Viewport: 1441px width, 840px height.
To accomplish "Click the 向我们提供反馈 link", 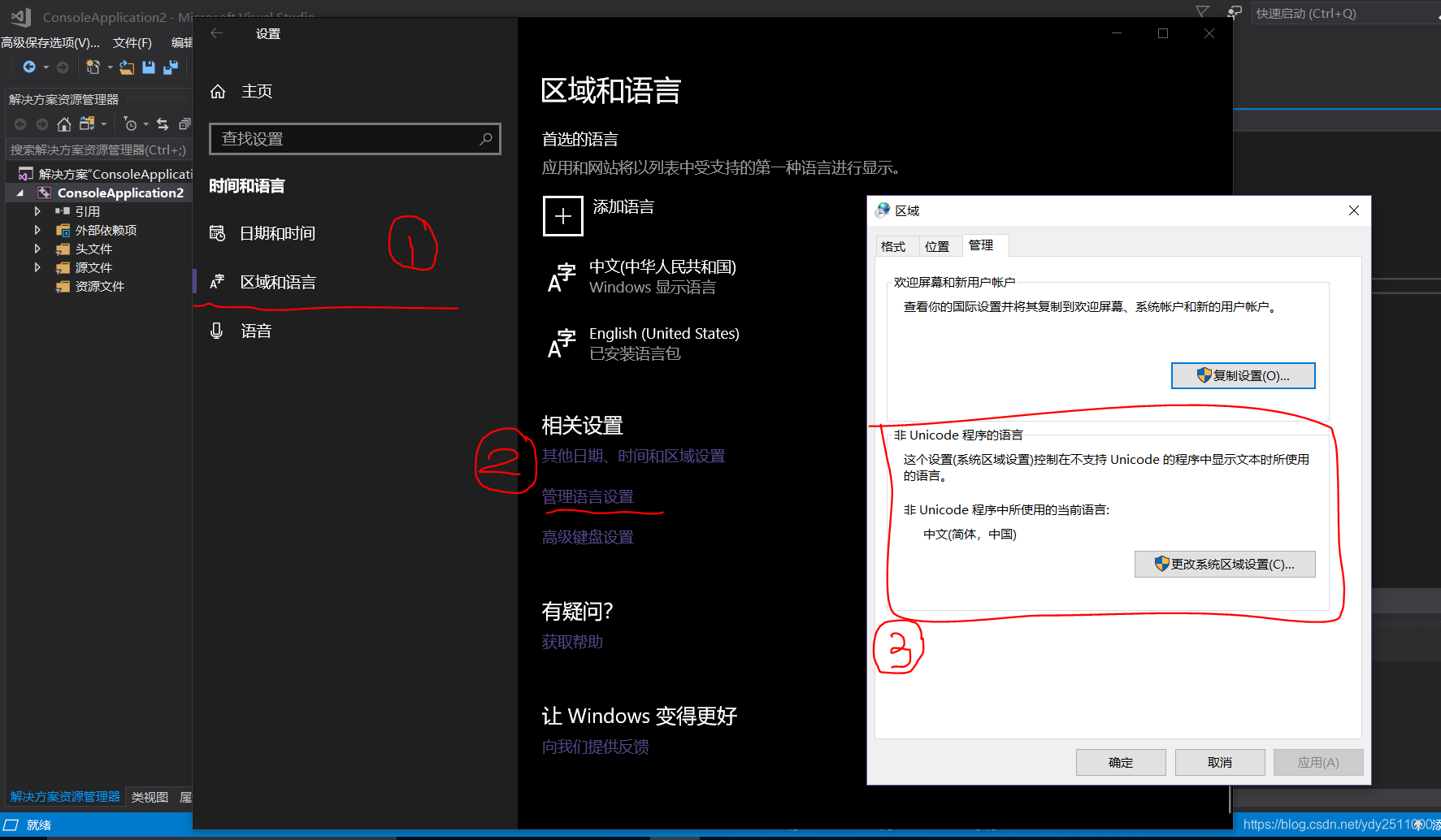I will [595, 747].
